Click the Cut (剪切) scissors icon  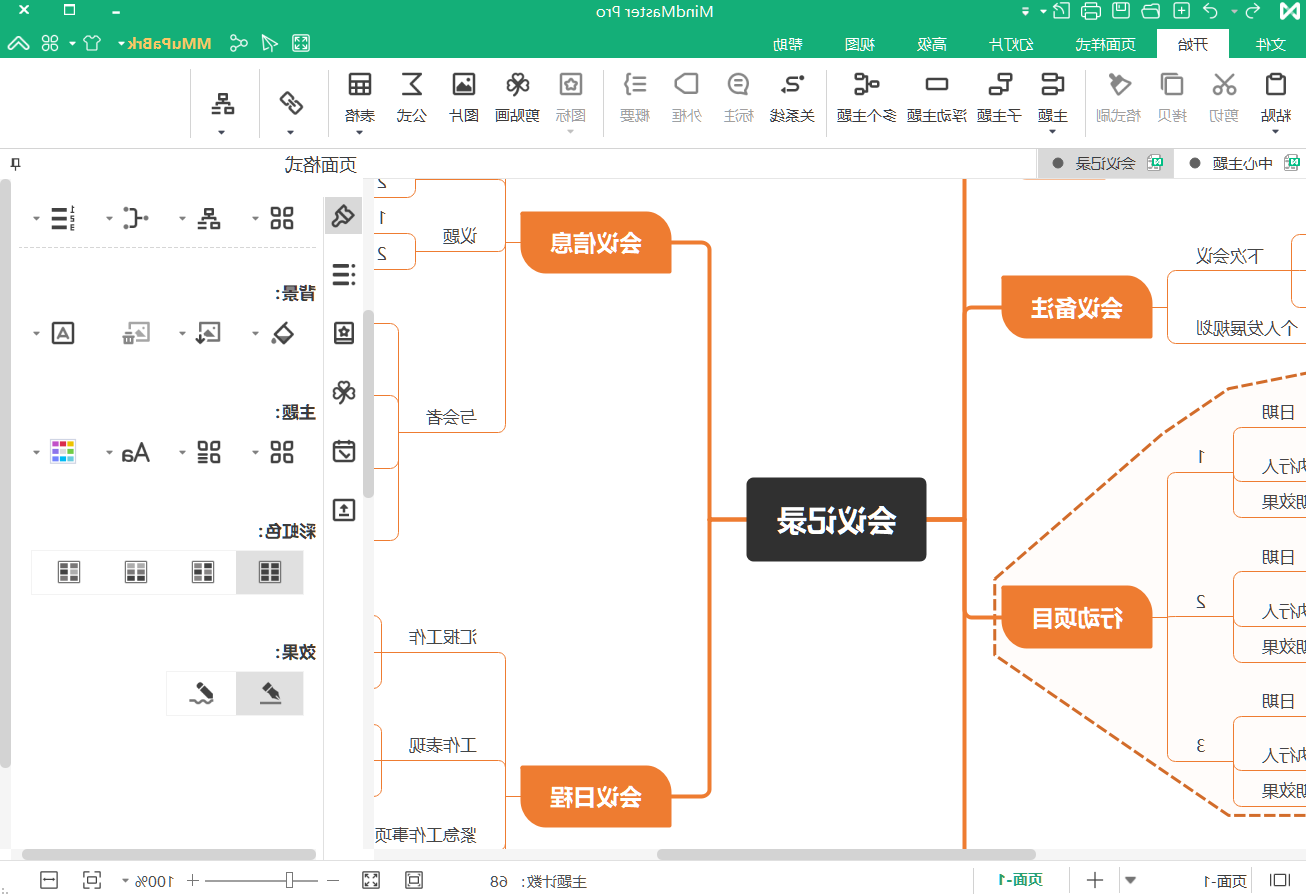click(x=1224, y=85)
